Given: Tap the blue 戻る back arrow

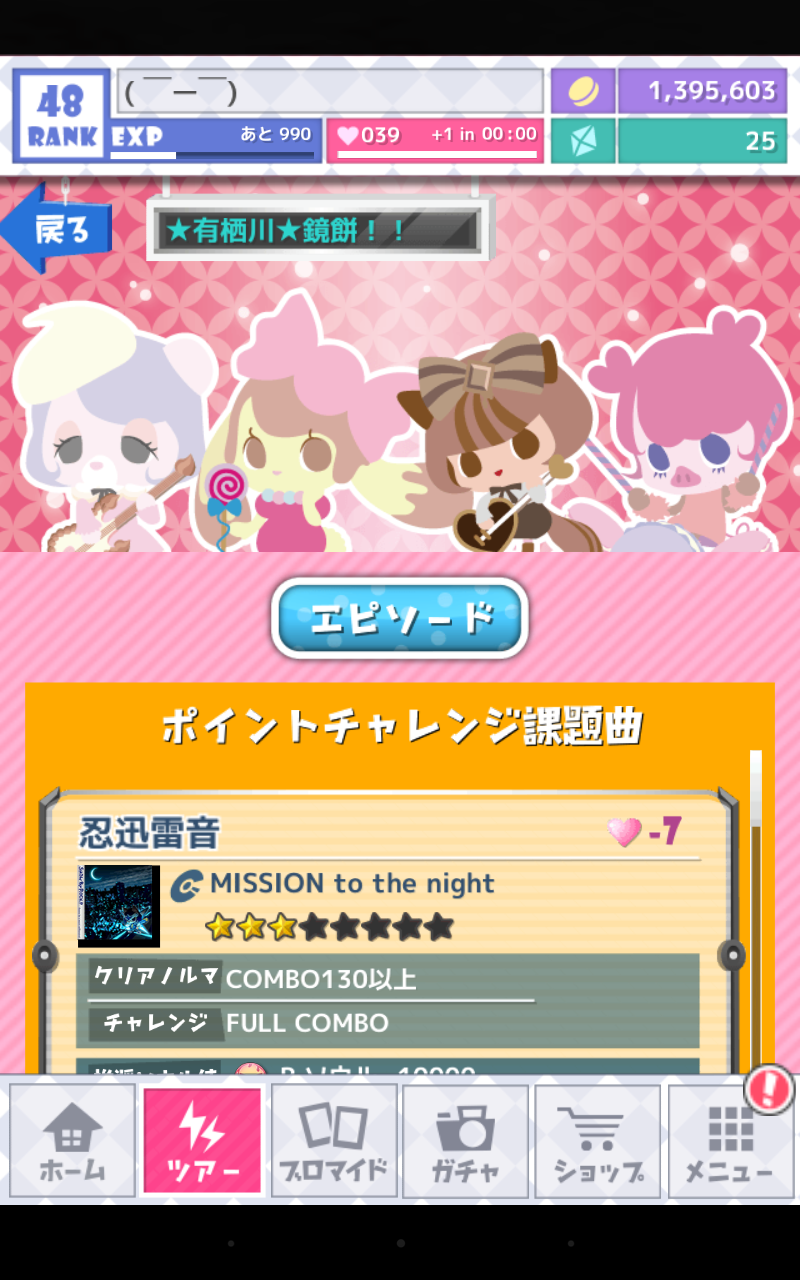Looking at the screenshot, I should click(x=56, y=229).
